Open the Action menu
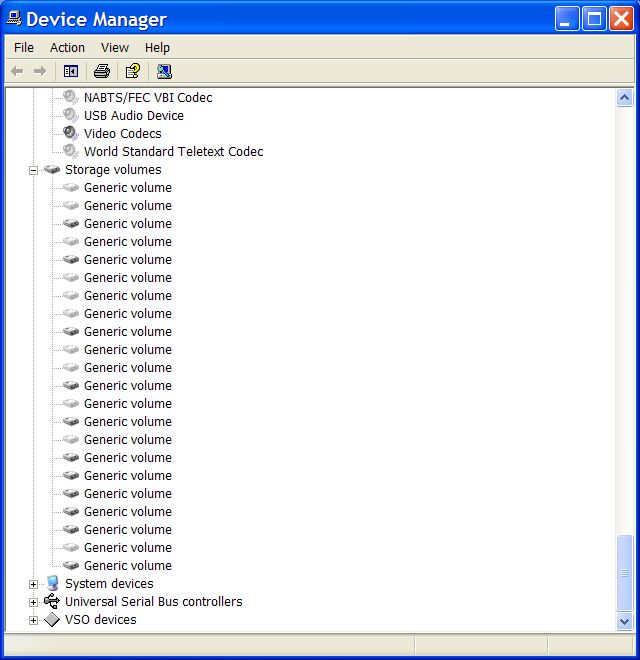Image resolution: width=640 pixels, height=660 pixels. click(x=67, y=48)
